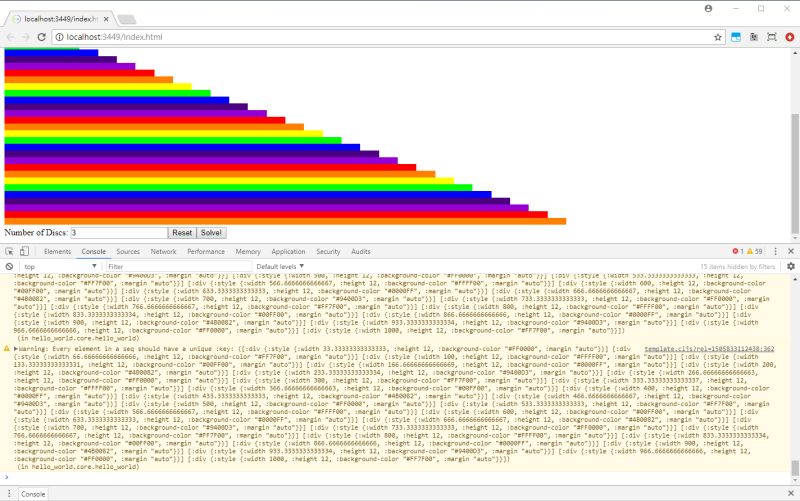Click the Solve! button
Screen dimensions: 800x501
pyautogui.click(x=211, y=233)
